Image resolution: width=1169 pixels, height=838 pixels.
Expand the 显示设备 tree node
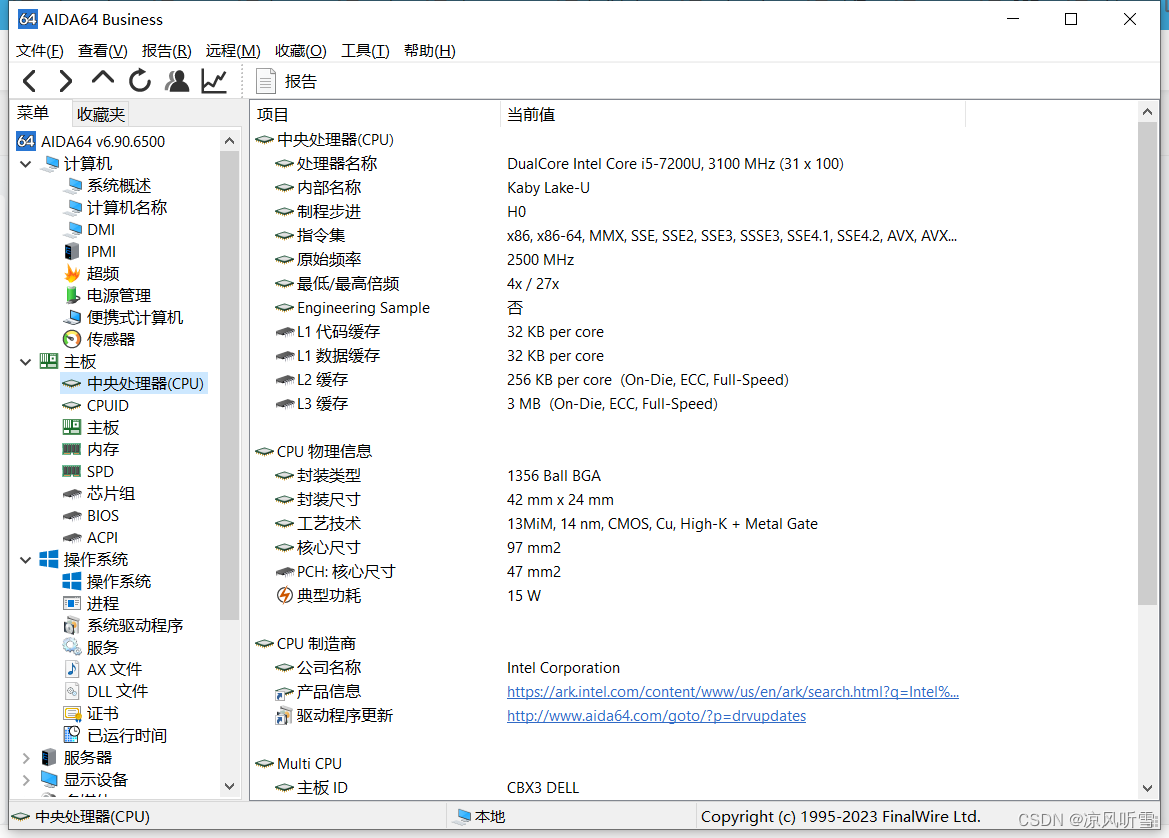click(x=25, y=780)
